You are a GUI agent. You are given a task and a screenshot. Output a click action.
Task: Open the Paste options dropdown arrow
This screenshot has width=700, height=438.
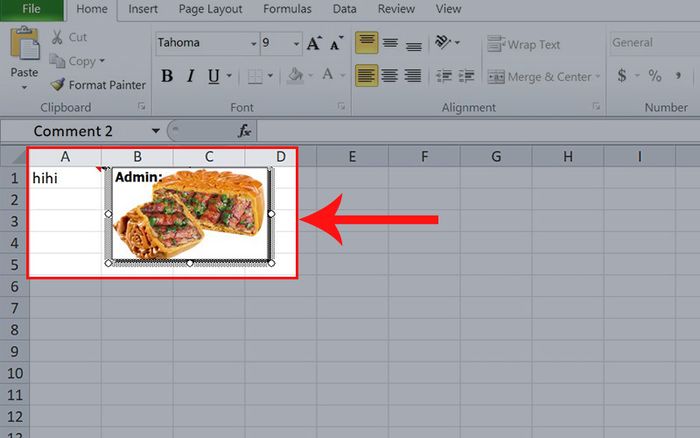pyautogui.click(x=24, y=88)
